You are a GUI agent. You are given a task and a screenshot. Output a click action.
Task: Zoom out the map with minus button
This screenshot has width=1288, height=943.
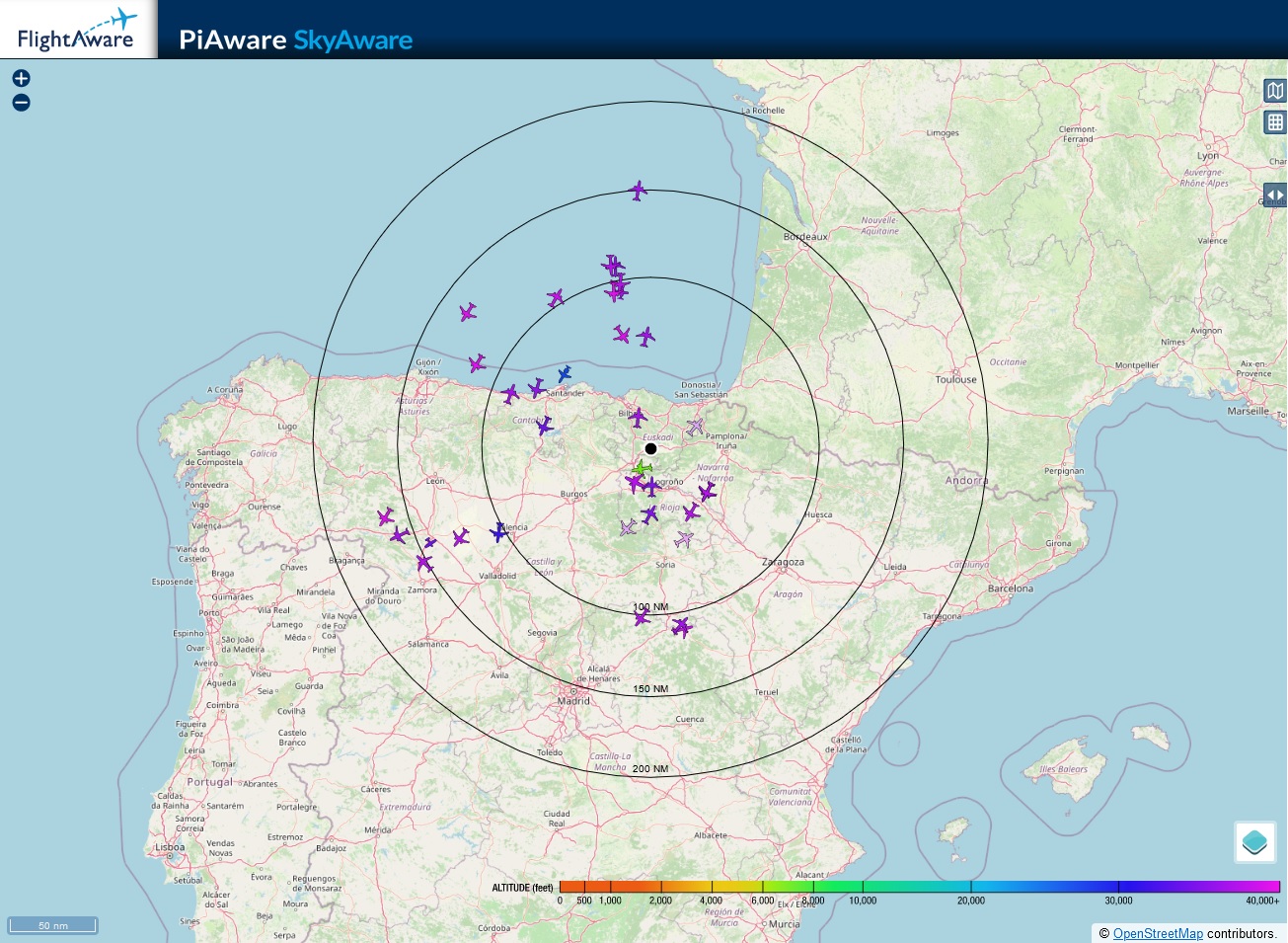pyautogui.click(x=21, y=103)
